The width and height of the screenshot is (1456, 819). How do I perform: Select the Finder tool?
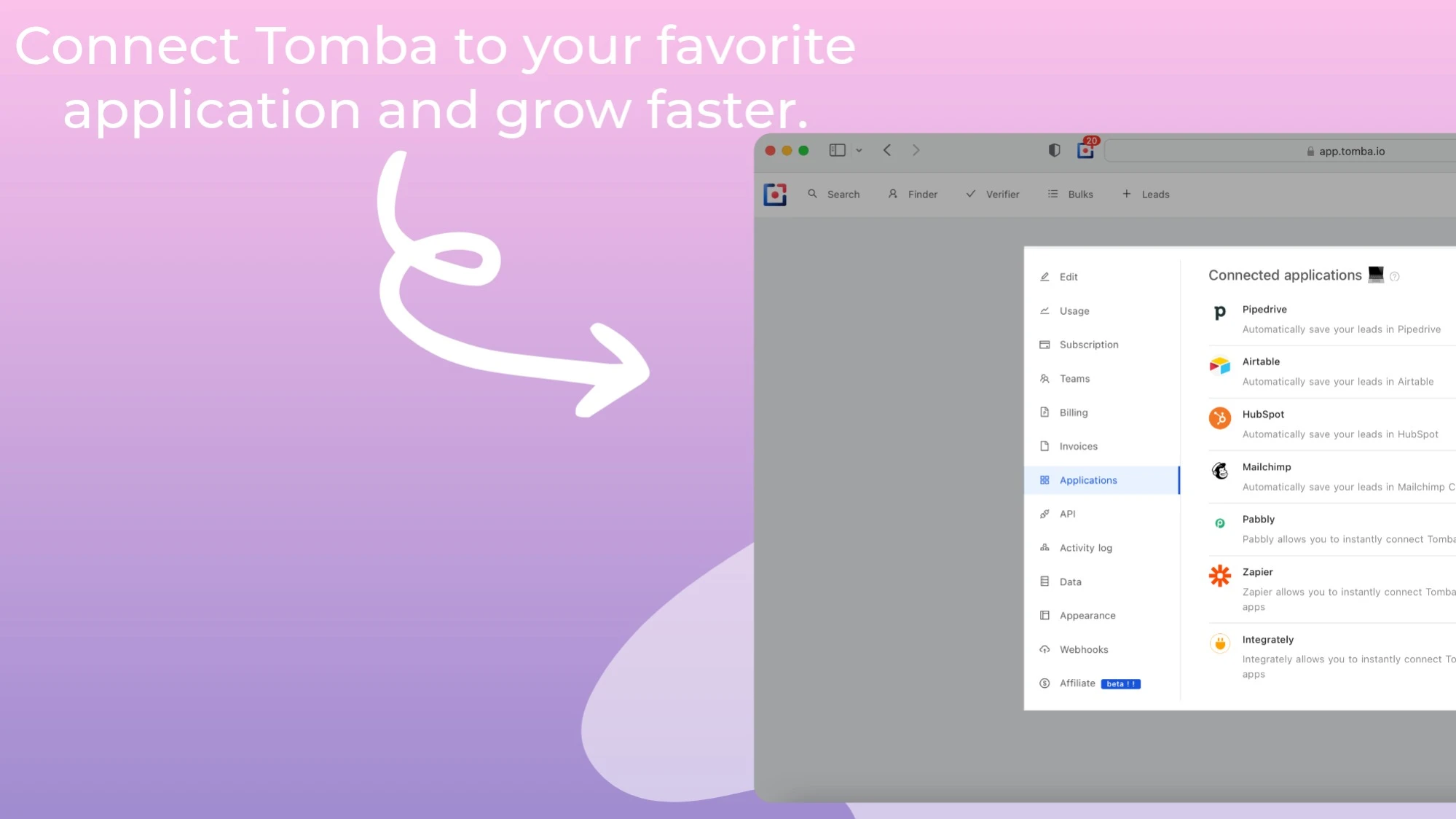tap(913, 194)
